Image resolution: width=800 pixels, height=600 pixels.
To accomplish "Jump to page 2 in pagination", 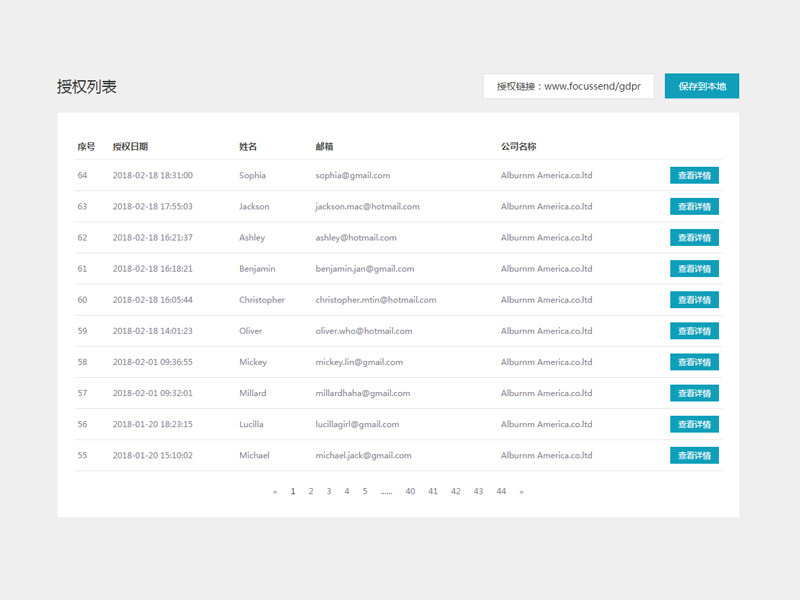I will point(311,491).
